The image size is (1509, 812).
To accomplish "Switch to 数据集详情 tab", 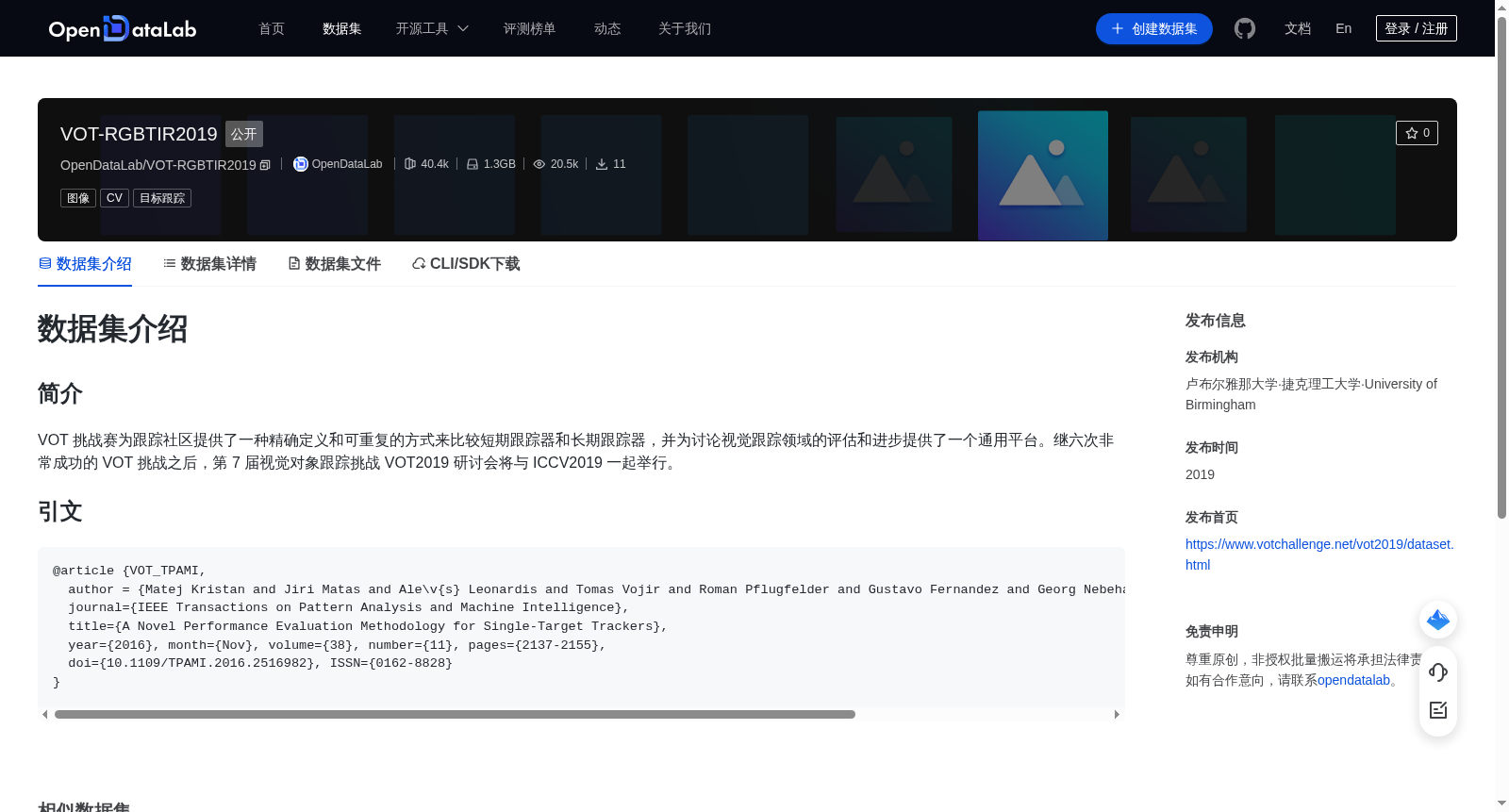I will click(209, 264).
